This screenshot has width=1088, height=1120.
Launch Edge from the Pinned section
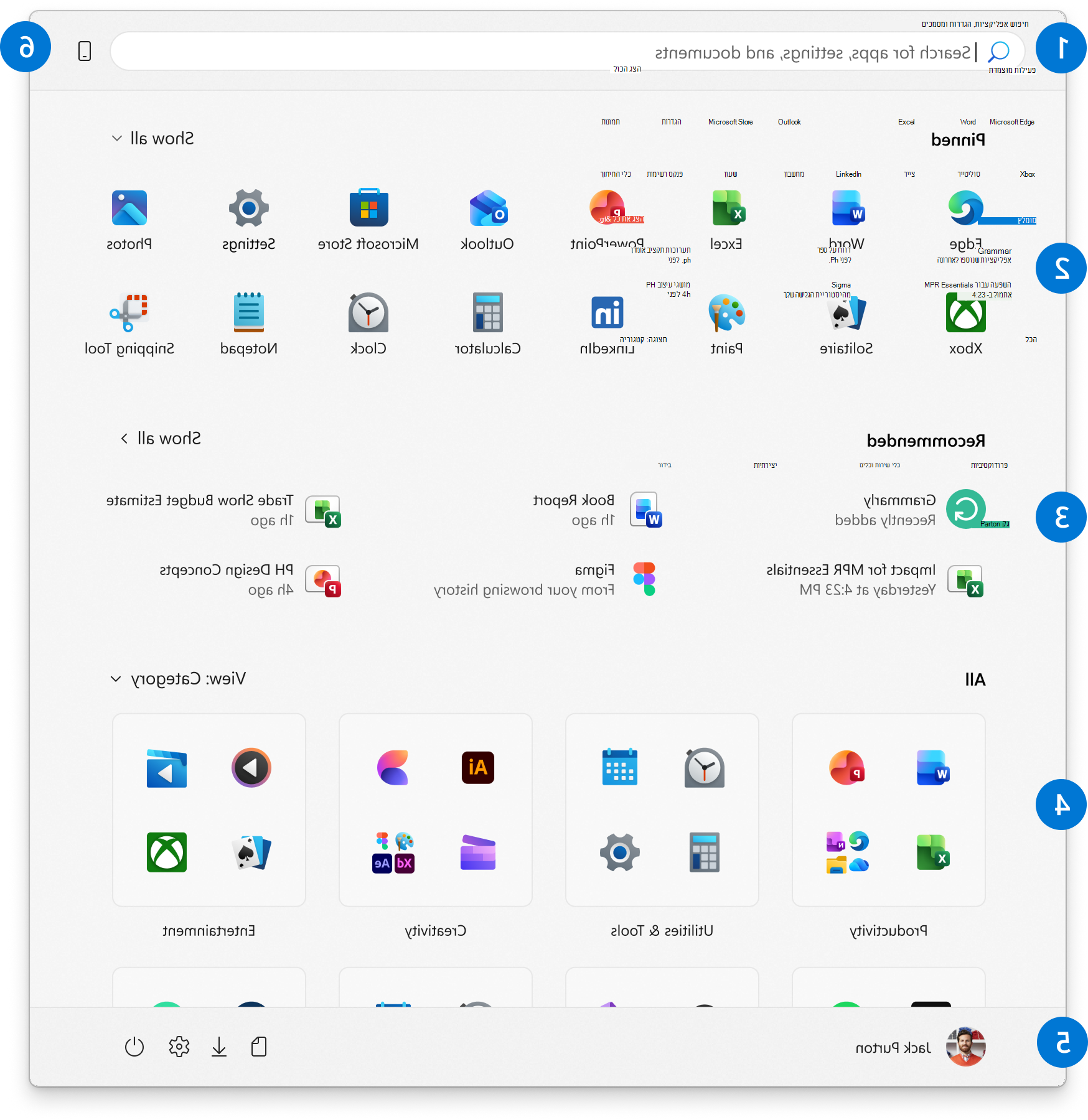pos(966,220)
